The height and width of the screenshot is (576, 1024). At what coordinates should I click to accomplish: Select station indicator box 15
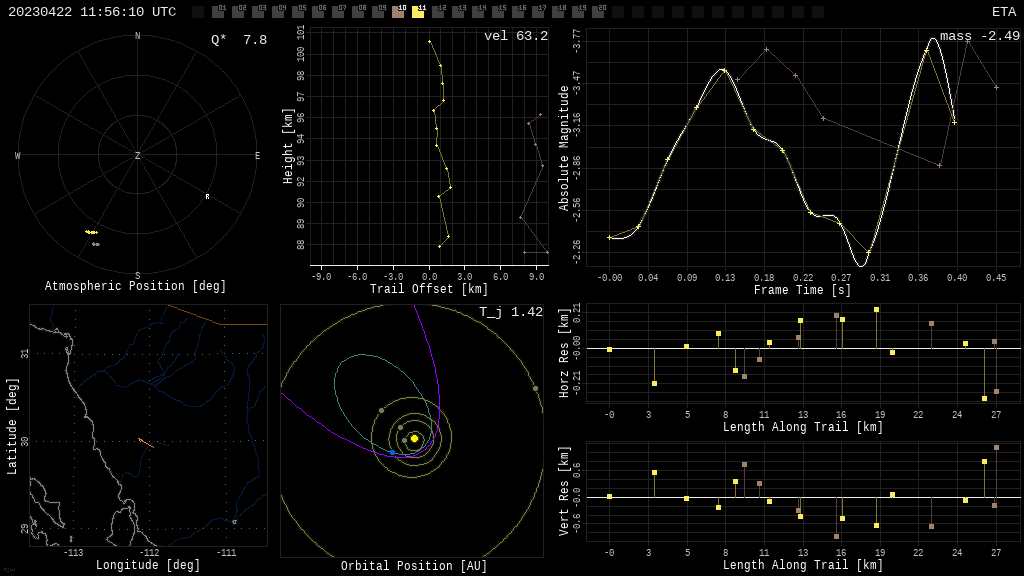pyautogui.click(x=498, y=12)
